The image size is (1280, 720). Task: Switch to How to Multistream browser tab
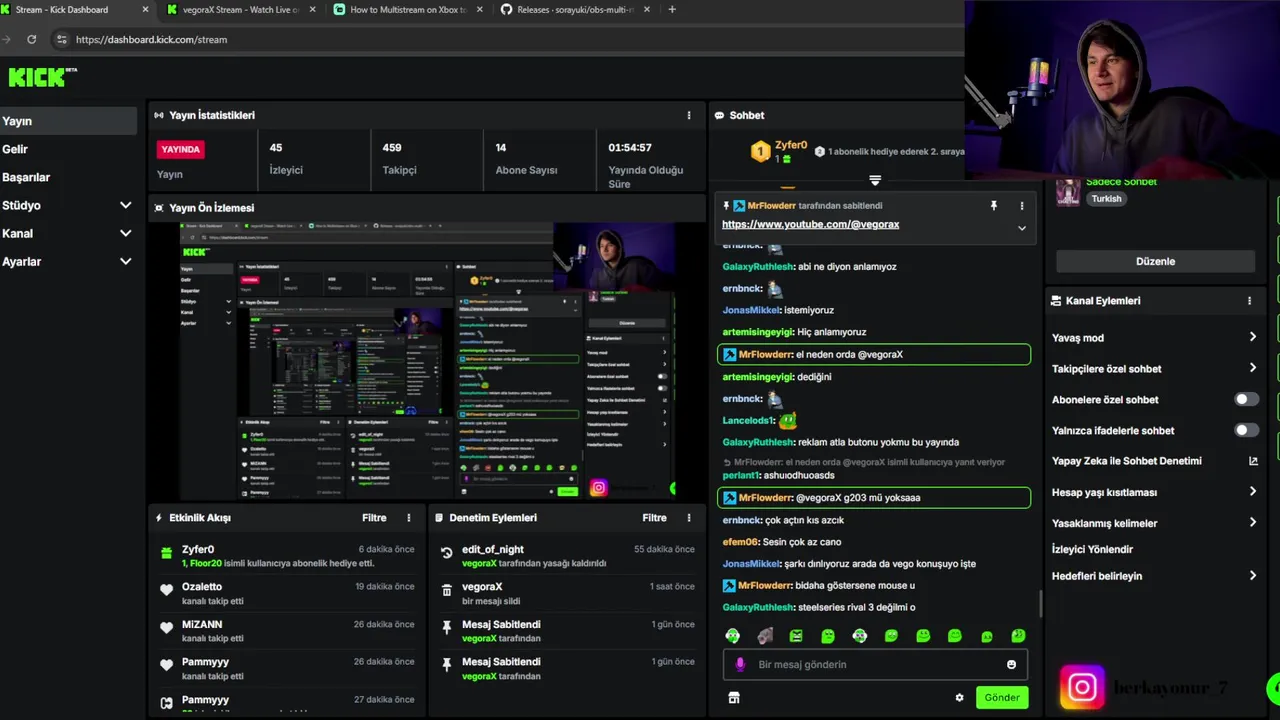click(408, 10)
